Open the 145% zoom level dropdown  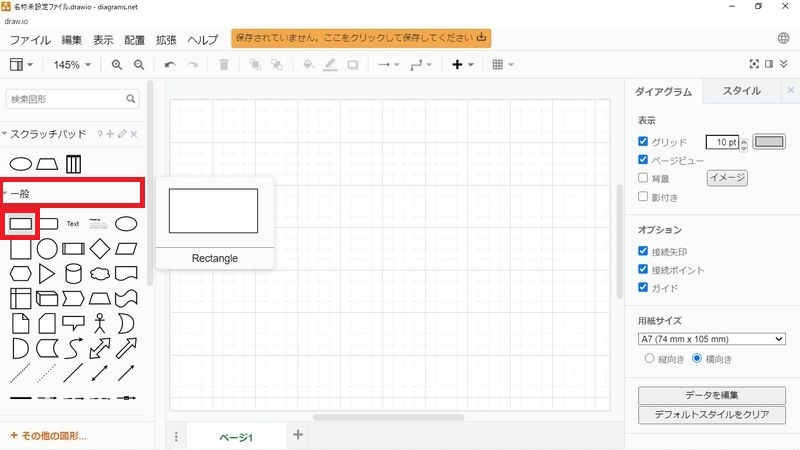click(x=73, y=65)
